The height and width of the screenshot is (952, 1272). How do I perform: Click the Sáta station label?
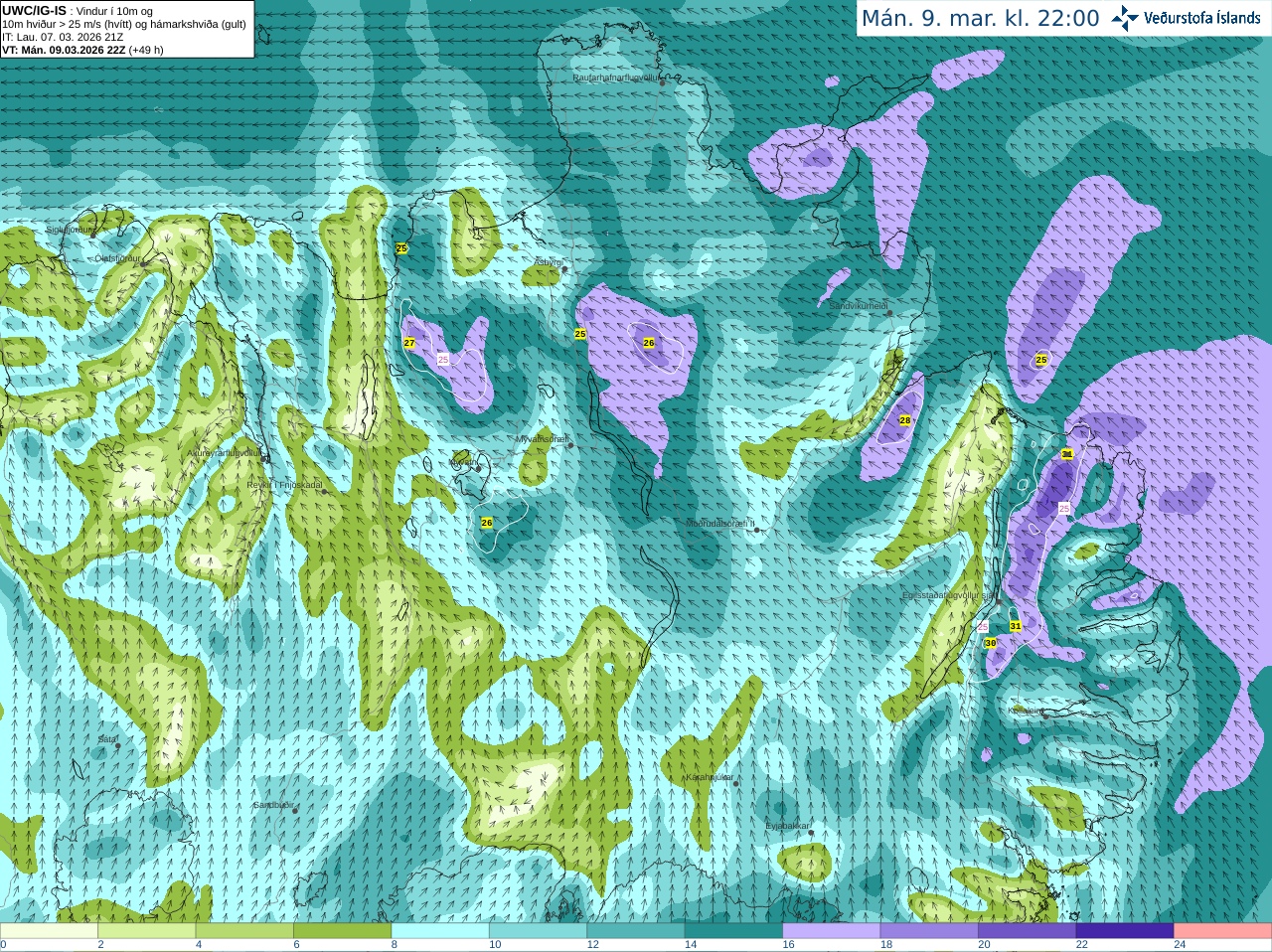pyautogui.click(x=106, y=739)
